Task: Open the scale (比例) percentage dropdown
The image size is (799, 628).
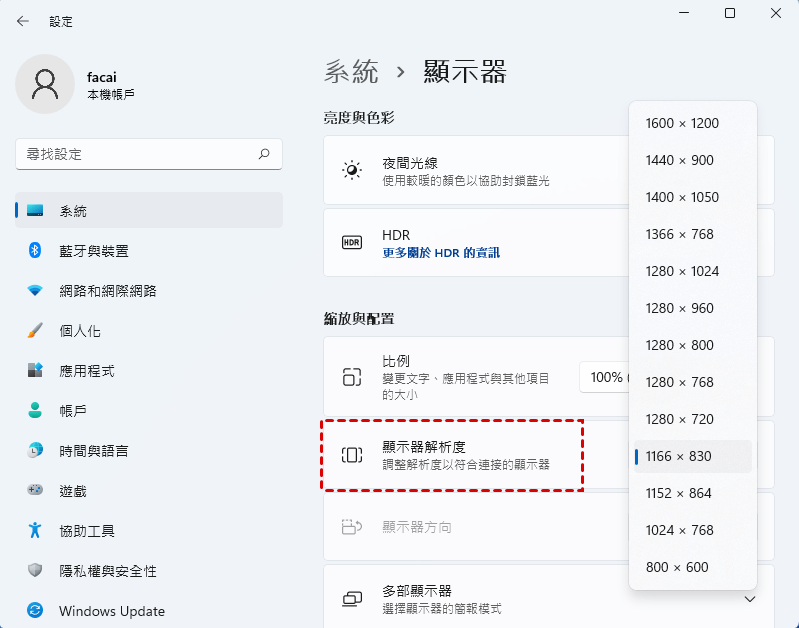Action: click(605, 377)
